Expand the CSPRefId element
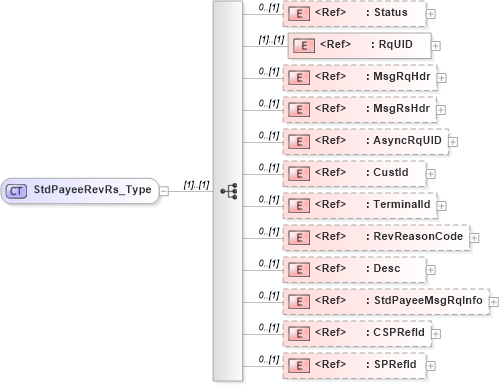This screenshot has width=499, height=385. click(x=436, y=334)
